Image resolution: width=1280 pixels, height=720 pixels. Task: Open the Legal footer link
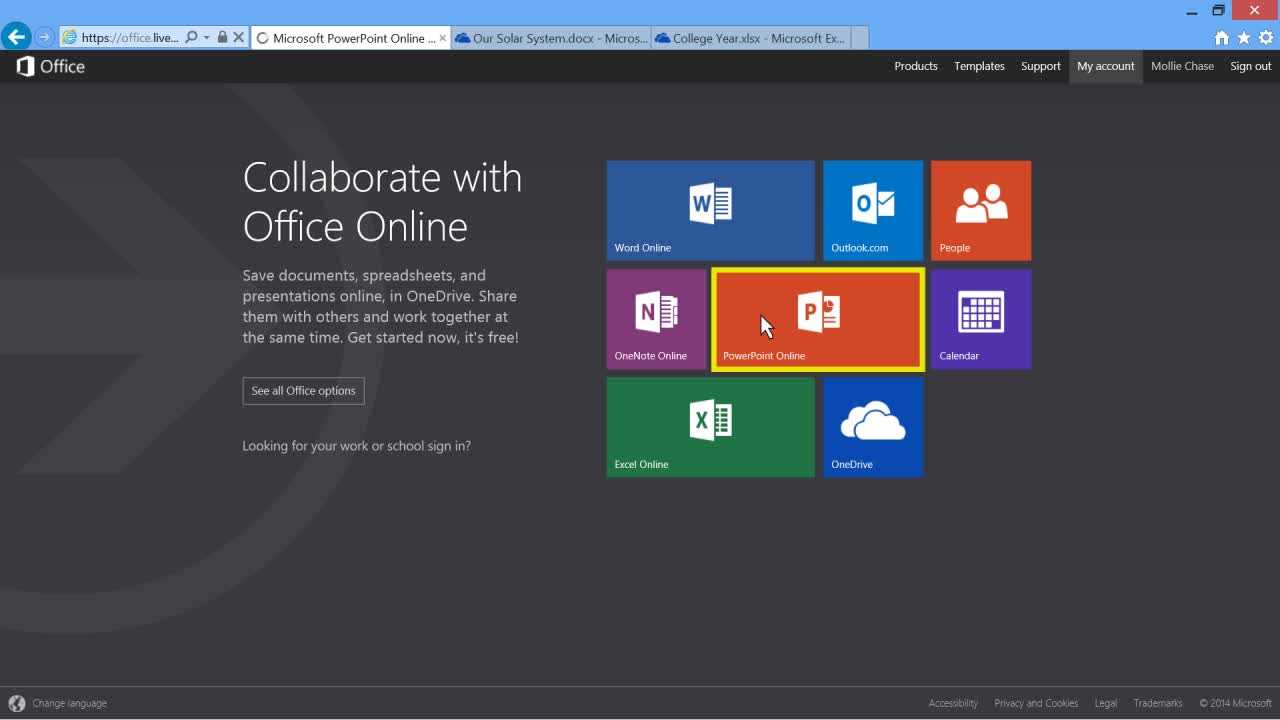(x=1105, y=703)
